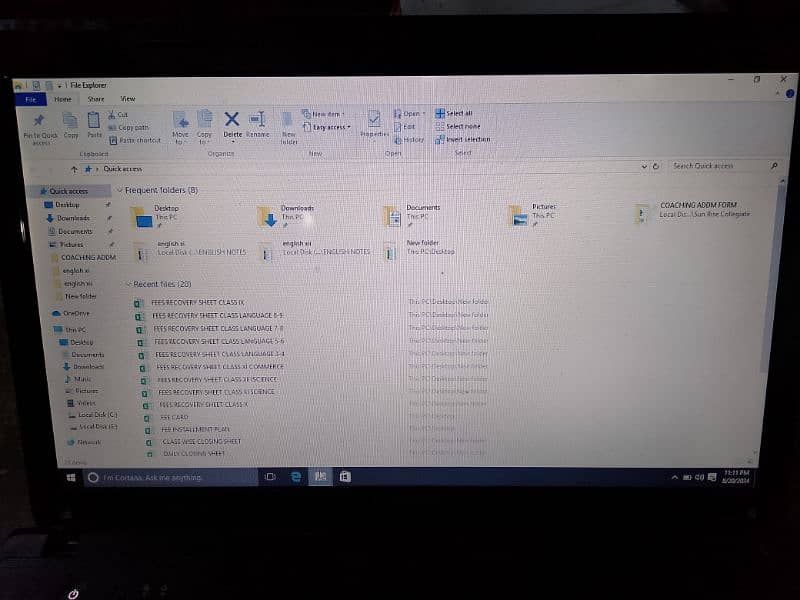
Task: Open Properties from the ribbon
Action: [x=374, y=123]
